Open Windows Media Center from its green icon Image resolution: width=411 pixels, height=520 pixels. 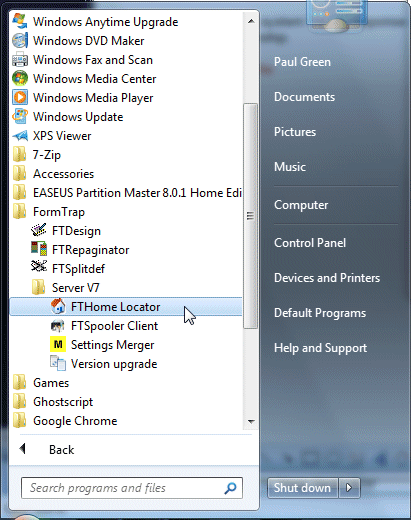point(20,79)
